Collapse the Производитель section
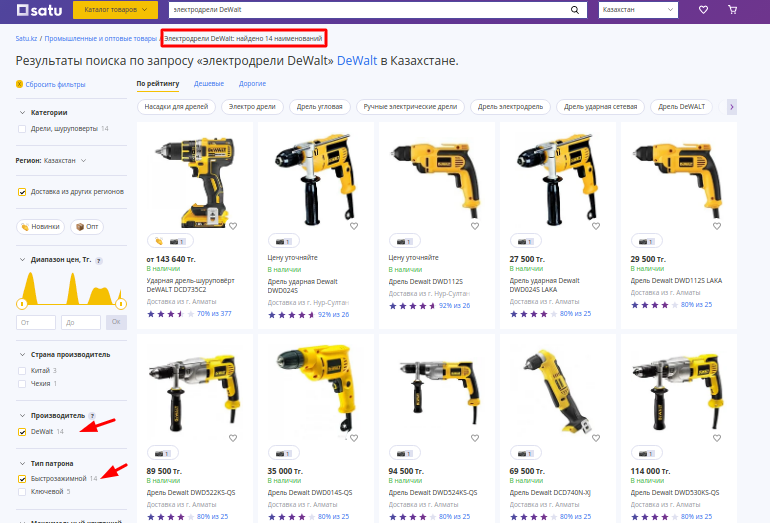This screenshot has height=523, width=770. pos(22,415)
